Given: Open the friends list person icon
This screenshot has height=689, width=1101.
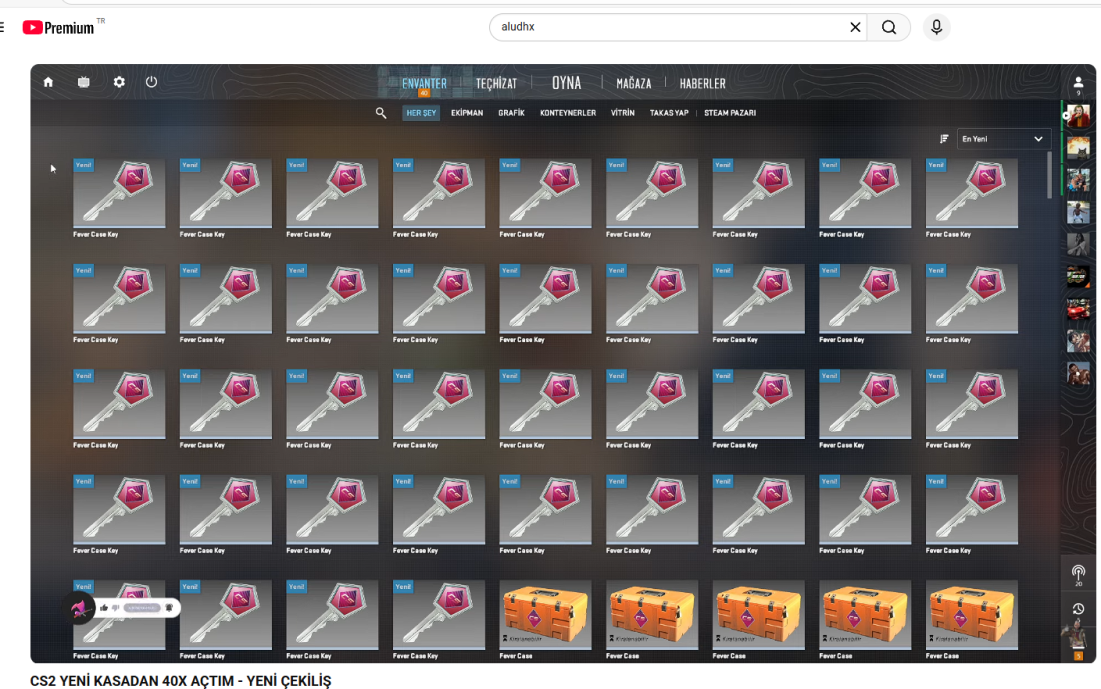Looking at the screenshot, I should pos(1079,83).
